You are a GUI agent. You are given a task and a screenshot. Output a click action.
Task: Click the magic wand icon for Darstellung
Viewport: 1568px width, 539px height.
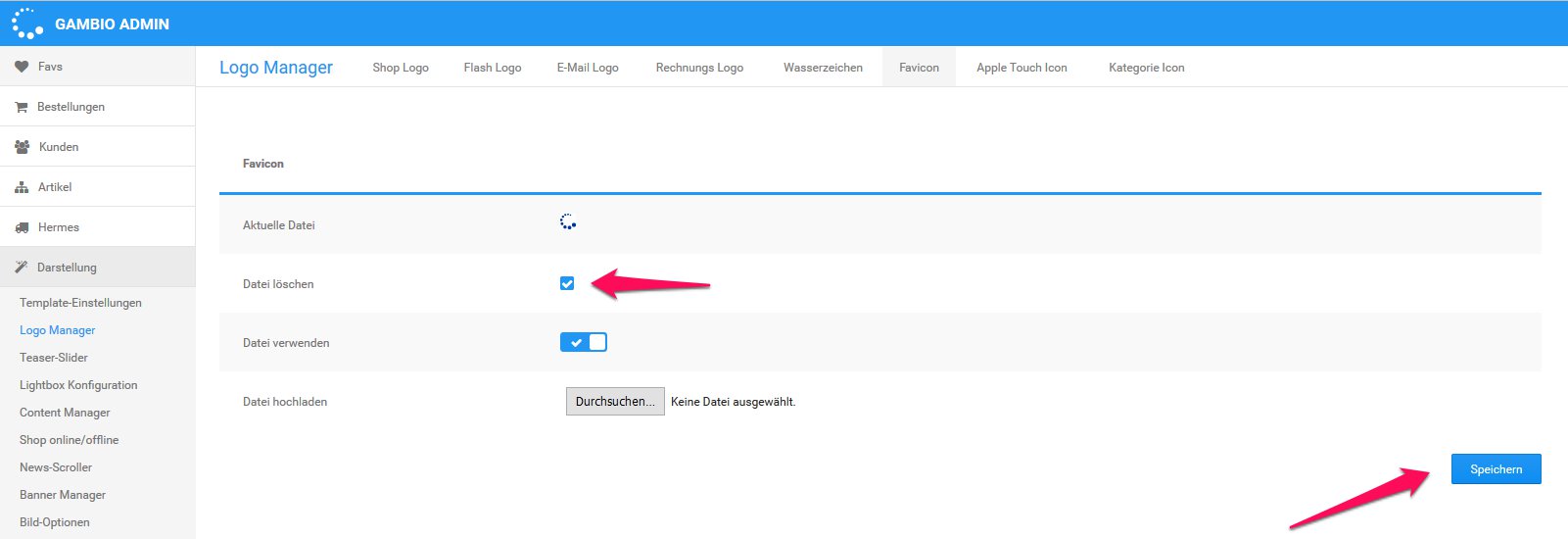tap(22, 268)
